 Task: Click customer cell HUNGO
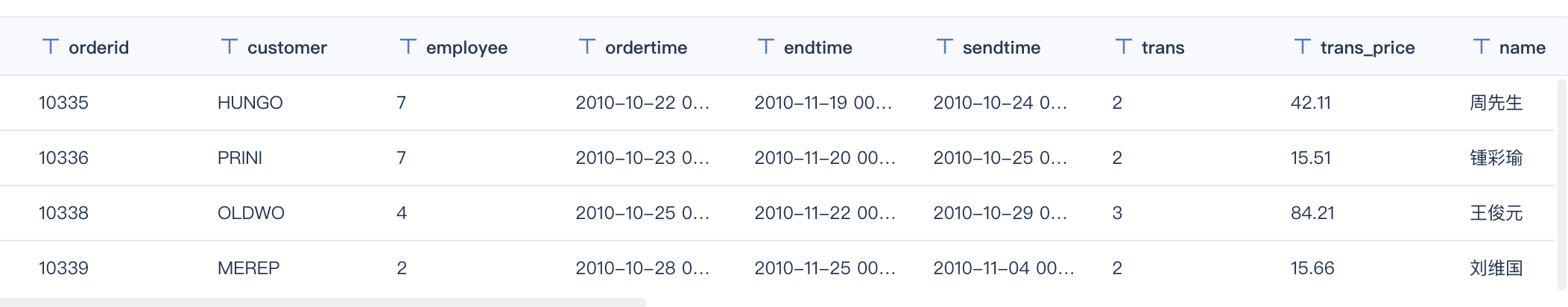click(x=250, y=103)
